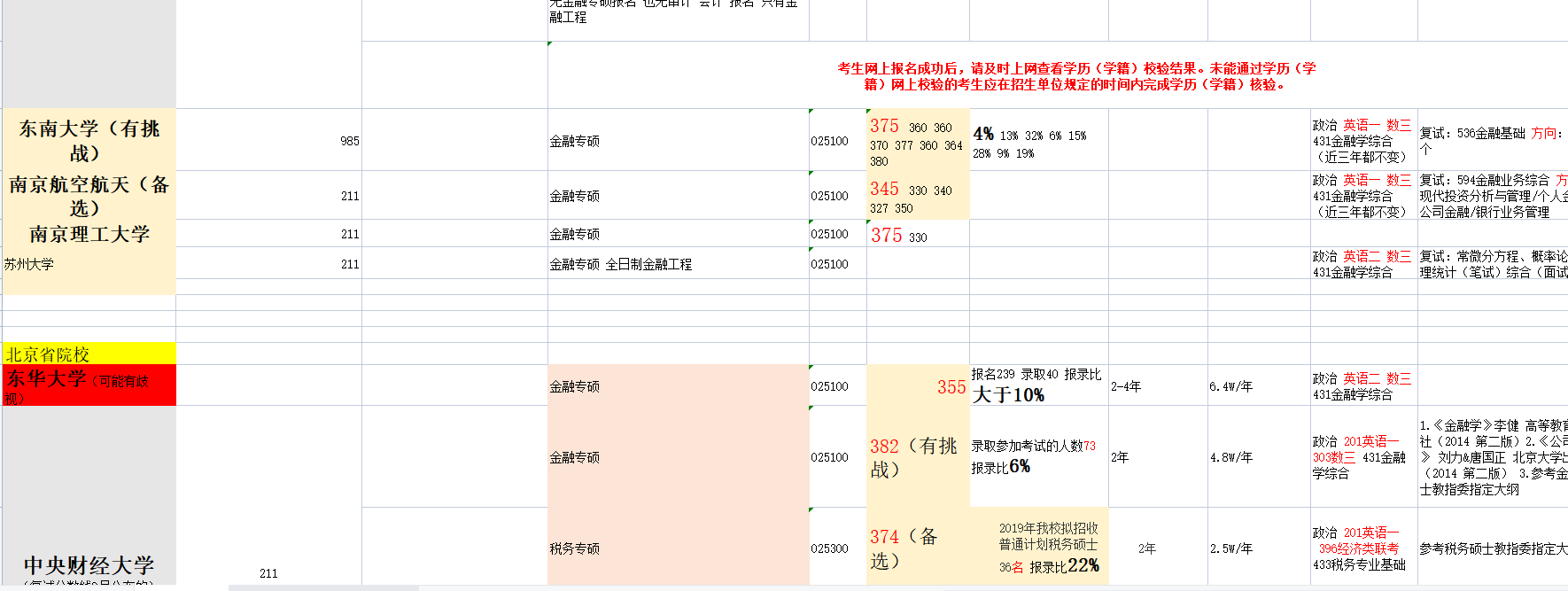
Task: Select the 报名239 录取40 ratio cell
Action: pyautogui.click(x=1037, y=385)
